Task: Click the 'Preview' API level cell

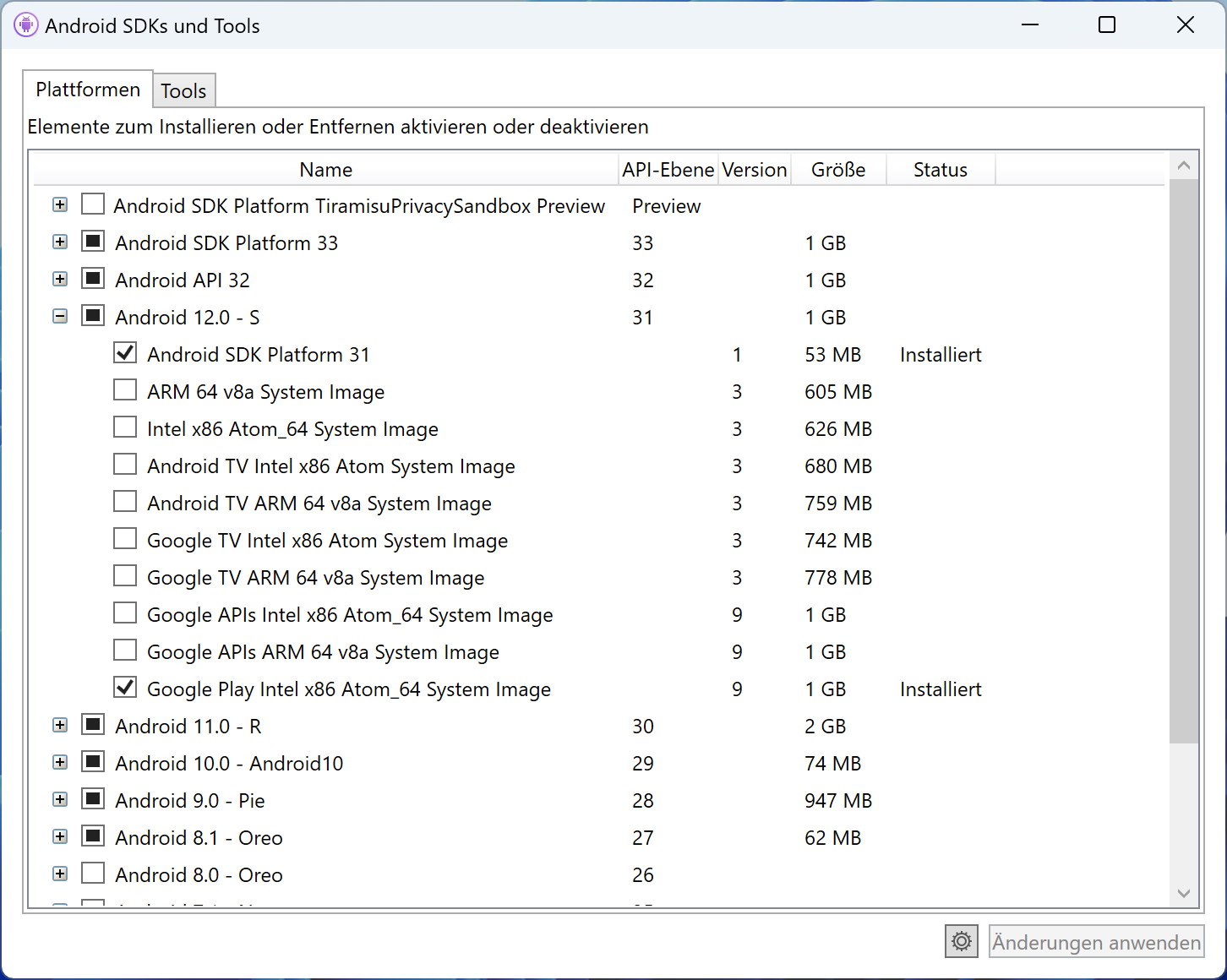Action: click(x=667, y=206)
